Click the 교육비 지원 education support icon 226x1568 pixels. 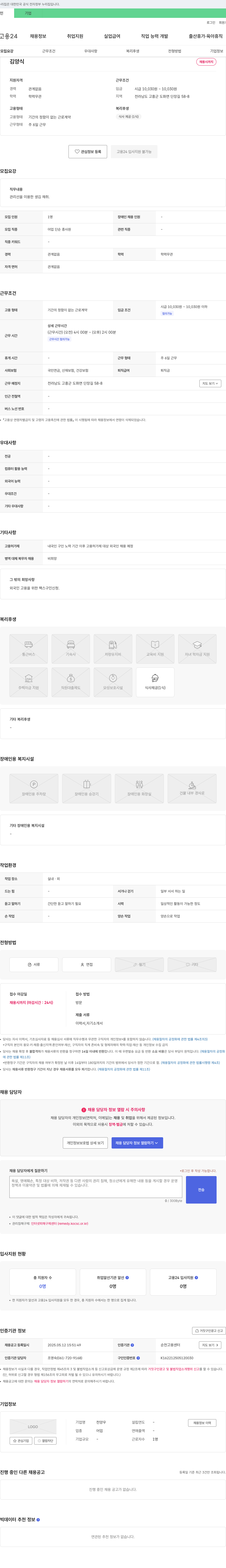(x=155, y=649)
